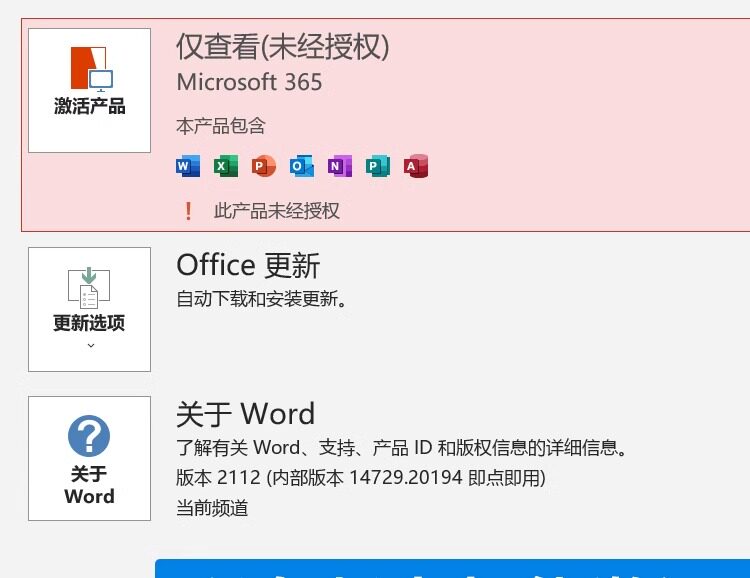This screenshot has height=578, width=750.
Task: Click the Microsoft 365 product name
Action: 249,82
